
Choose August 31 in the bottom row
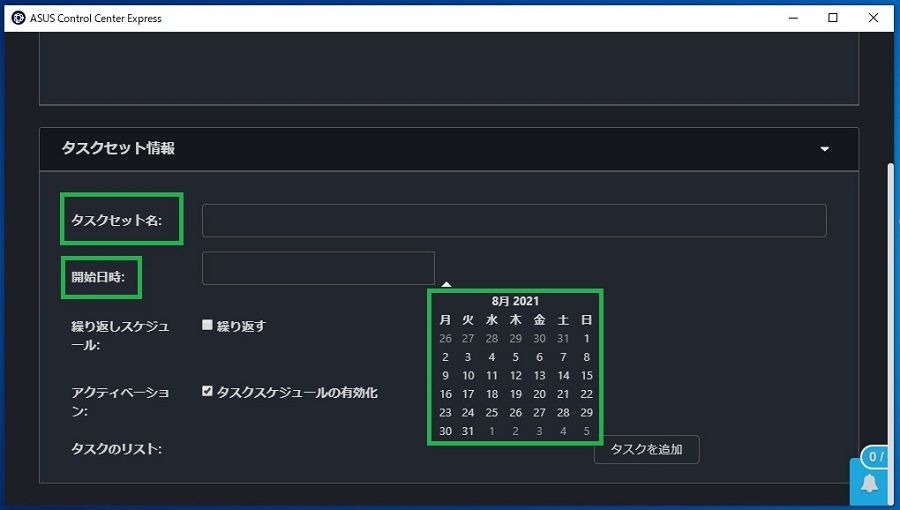[468, 431]
